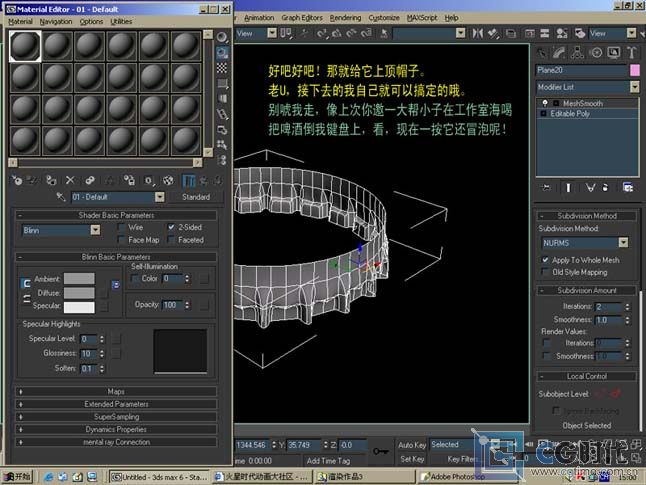
Task: Enable Face Map checkbox
Action: (122, 240)
